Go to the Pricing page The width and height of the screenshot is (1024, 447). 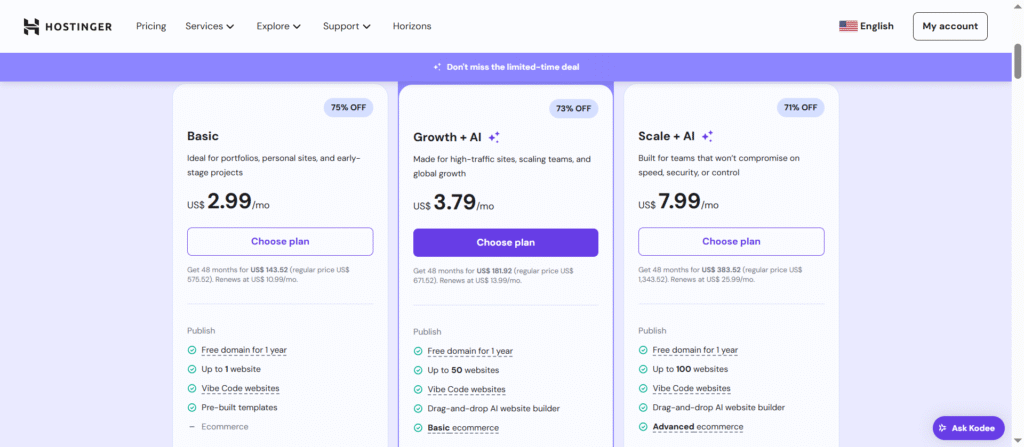151,26
